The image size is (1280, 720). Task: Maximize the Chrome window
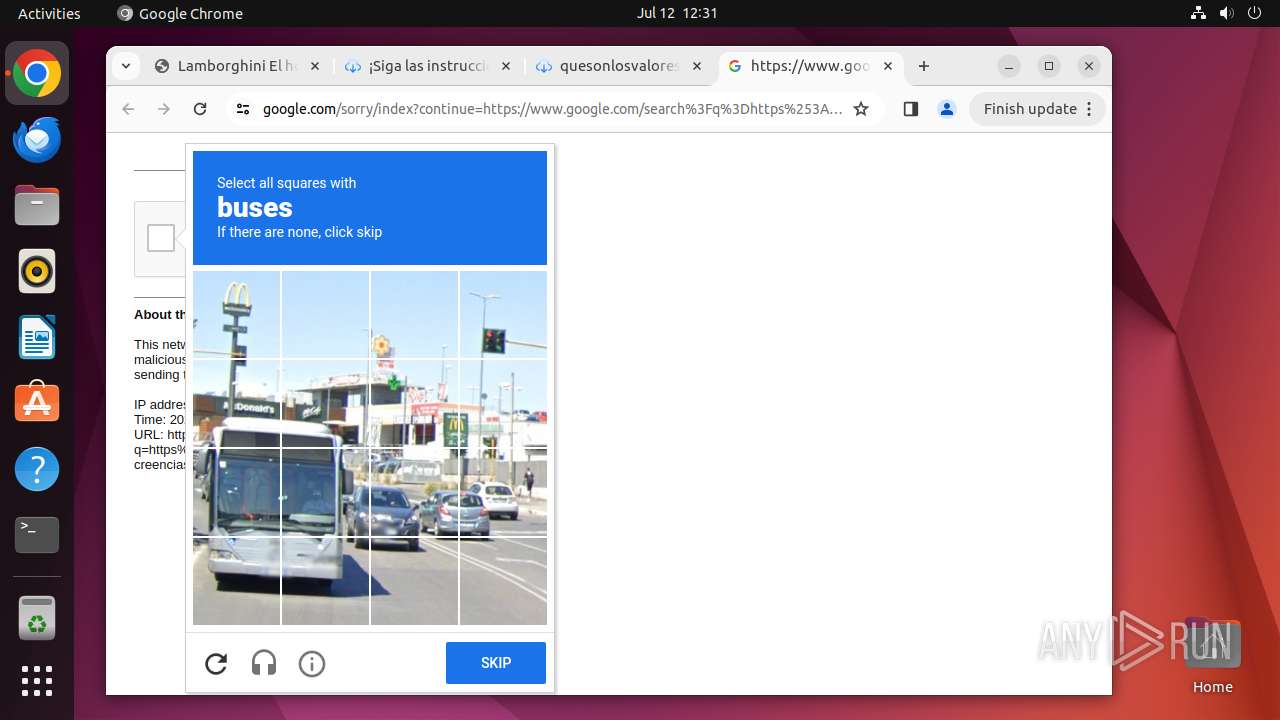click(x=1049, y=66)
